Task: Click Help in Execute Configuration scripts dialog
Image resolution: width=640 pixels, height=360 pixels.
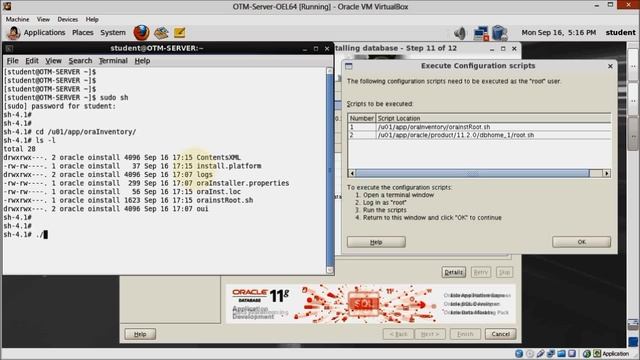Action: coord(376,242)
